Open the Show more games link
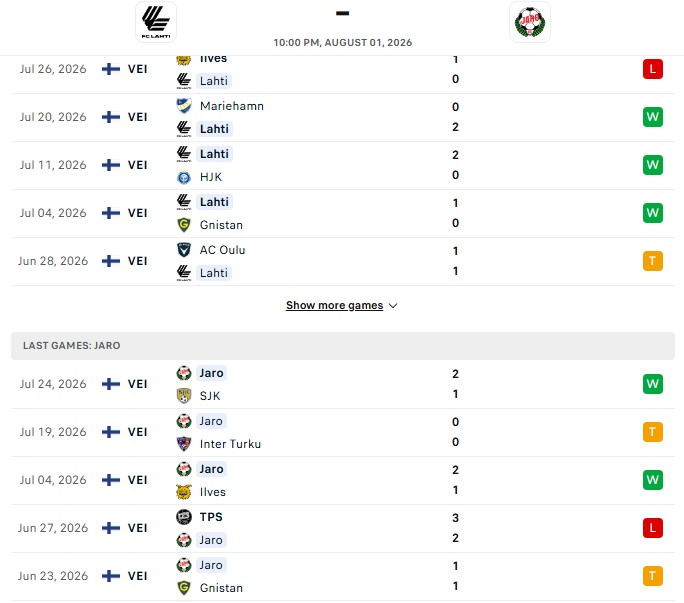This screenshot has height=603, width=684. pyautogui.click(x=334, y=305)
